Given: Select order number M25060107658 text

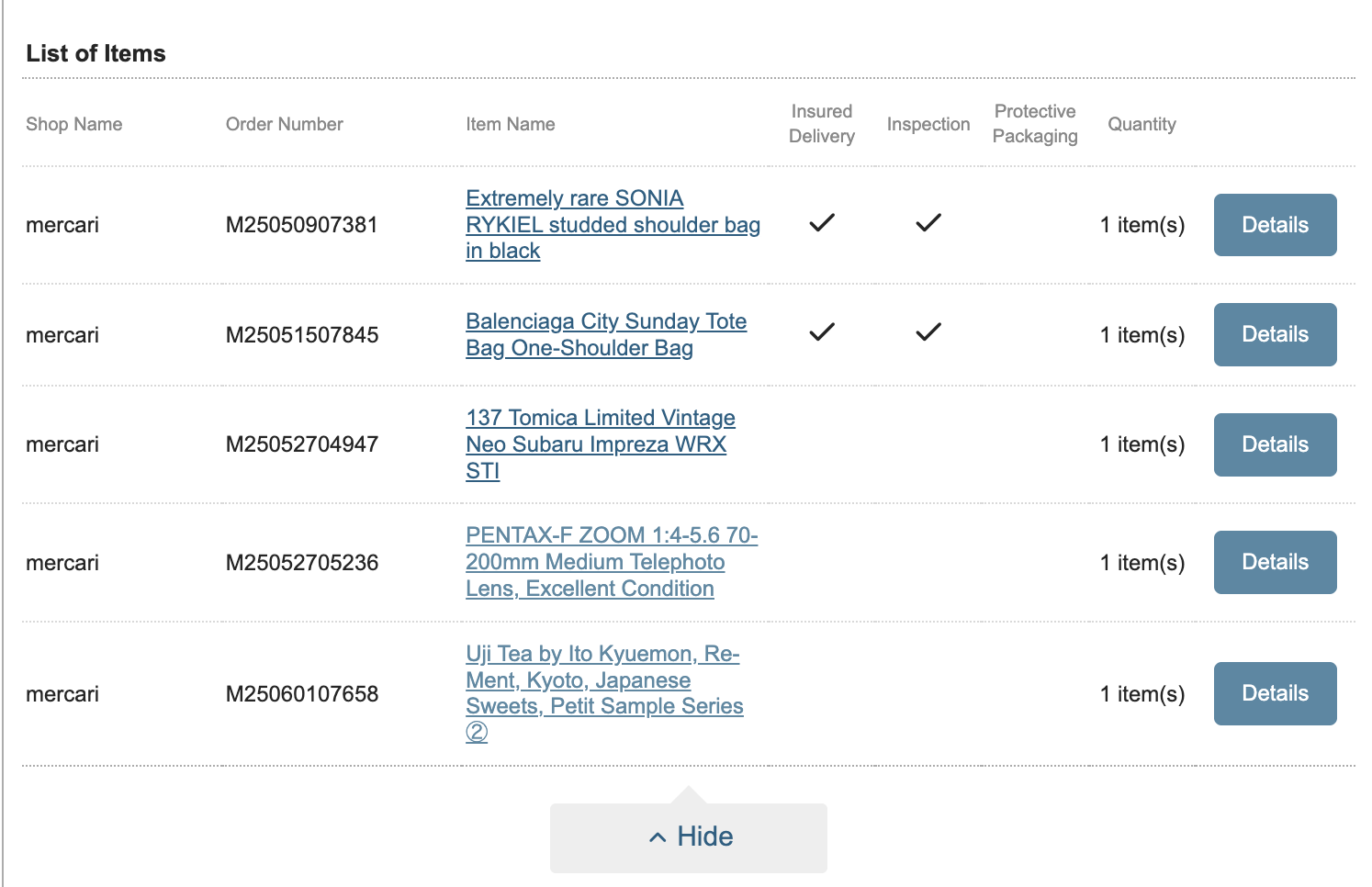Looking at the screenshot, I should [302, 694].
